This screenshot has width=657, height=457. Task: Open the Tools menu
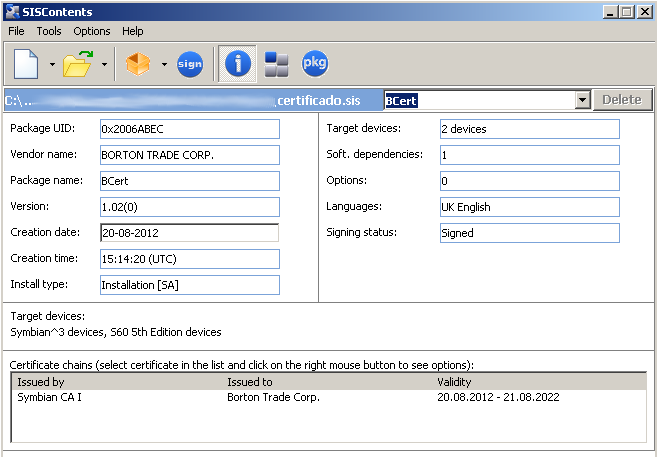coord(49,31)
